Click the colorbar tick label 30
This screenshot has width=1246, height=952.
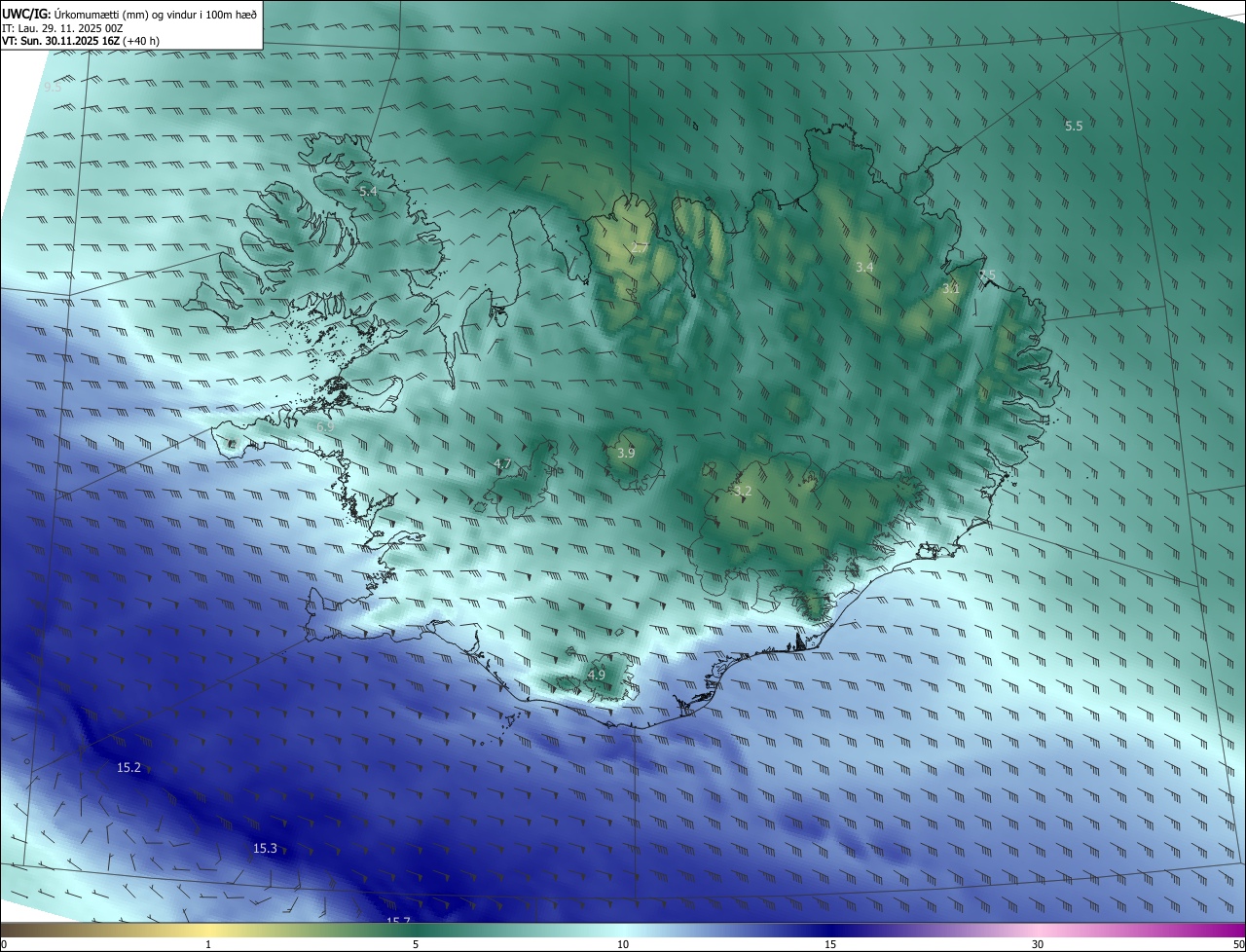(x=1038, y=944)
